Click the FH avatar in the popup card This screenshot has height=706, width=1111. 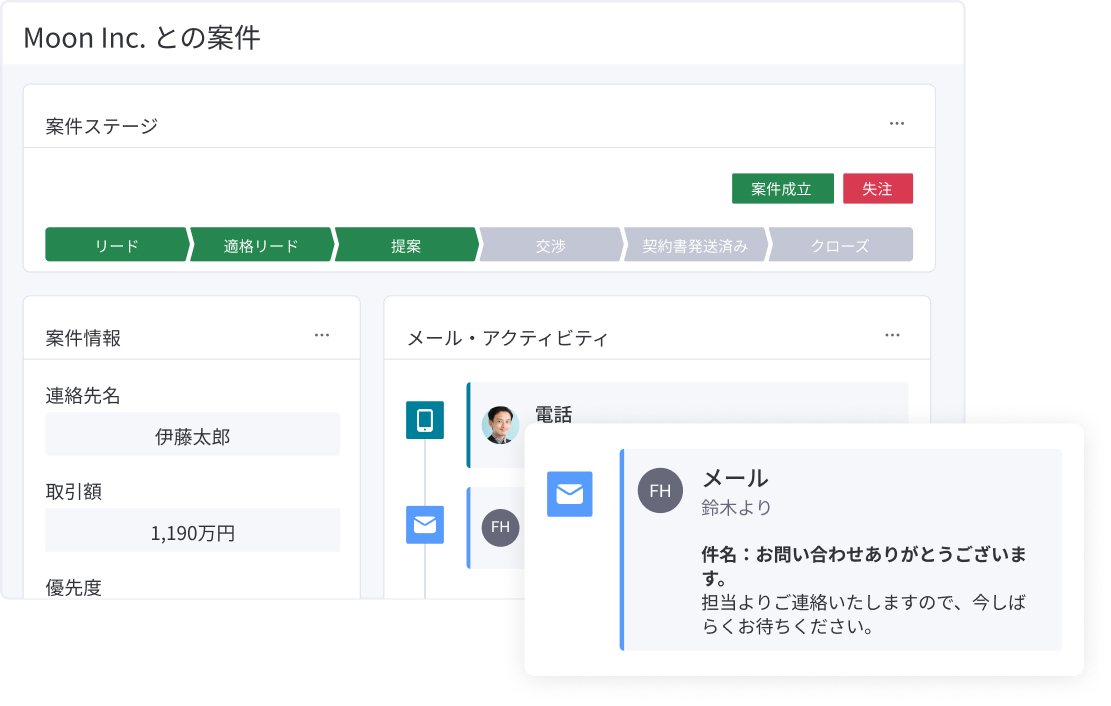(x=660, y=490)
